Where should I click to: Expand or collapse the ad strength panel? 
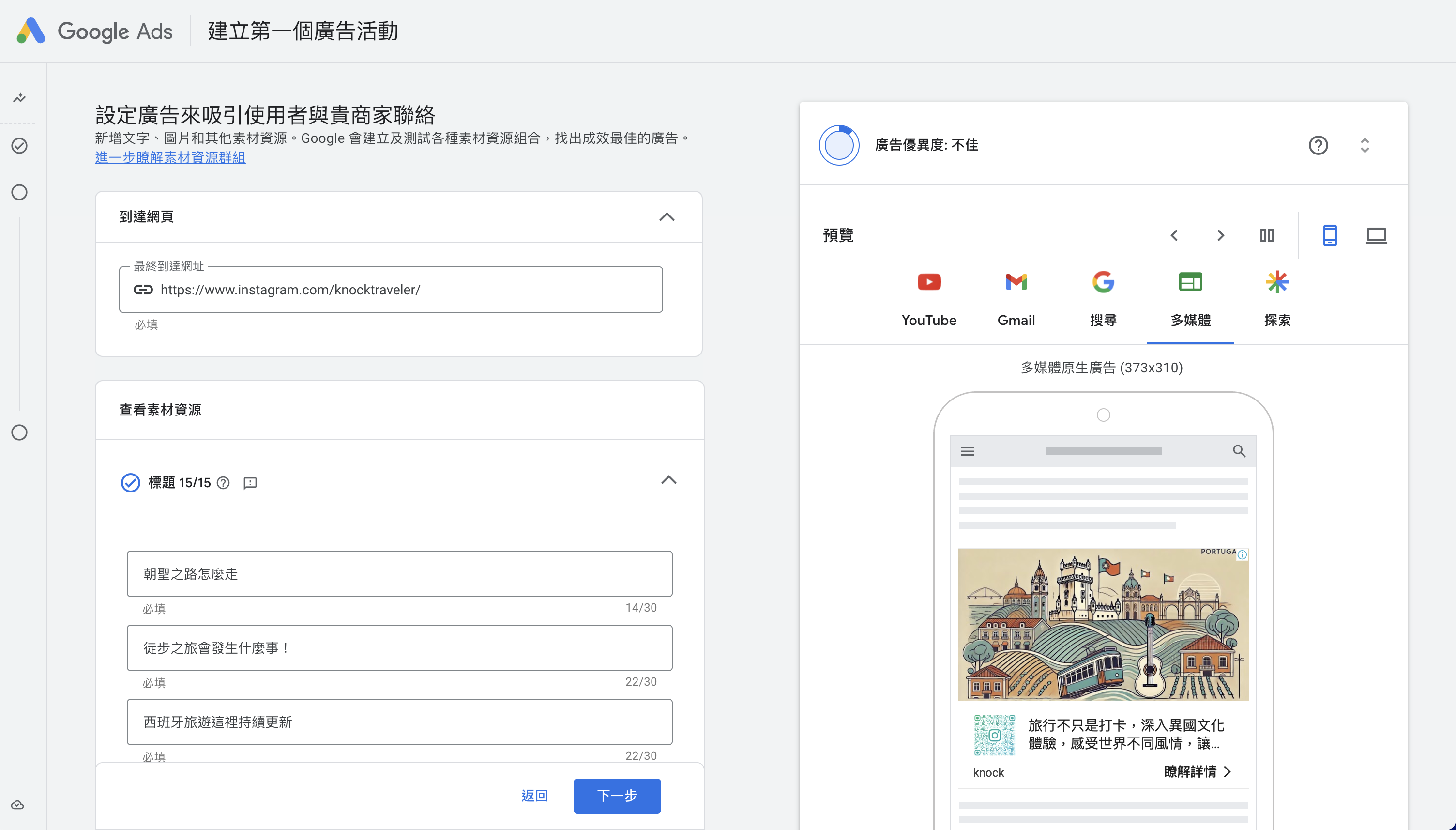coord(1365,145)
